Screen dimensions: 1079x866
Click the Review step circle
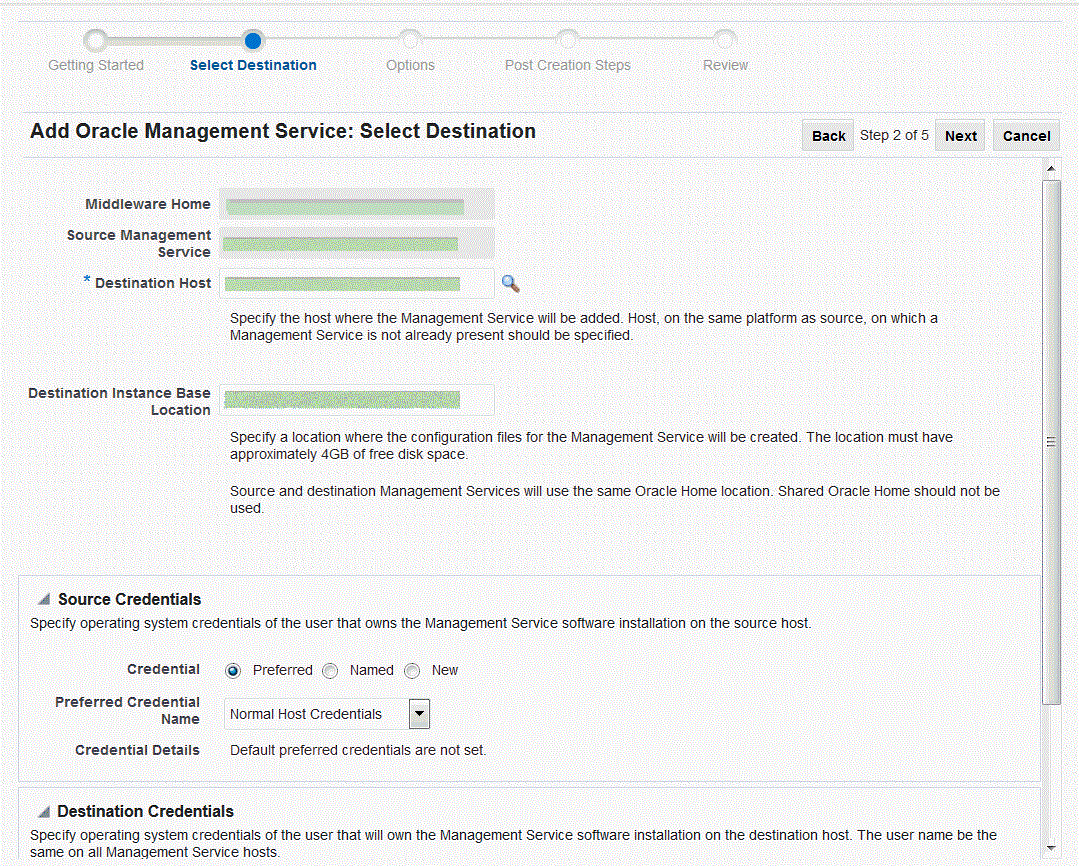click(725, 40)
